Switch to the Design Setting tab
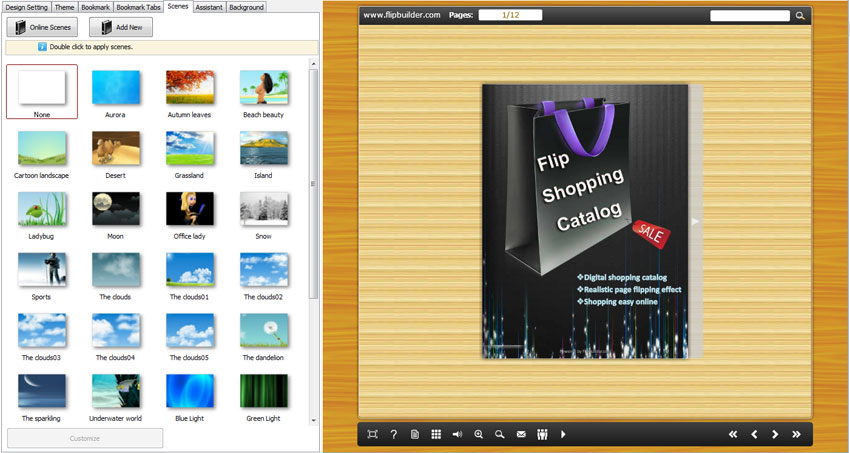Viewport: 850px width, 453px height. [x=26, y=7]
